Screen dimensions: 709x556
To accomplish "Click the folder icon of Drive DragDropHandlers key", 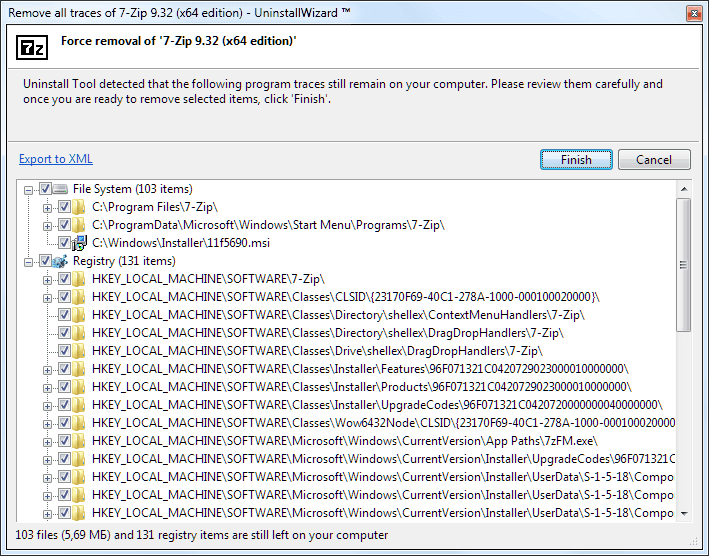I will 79,351.
